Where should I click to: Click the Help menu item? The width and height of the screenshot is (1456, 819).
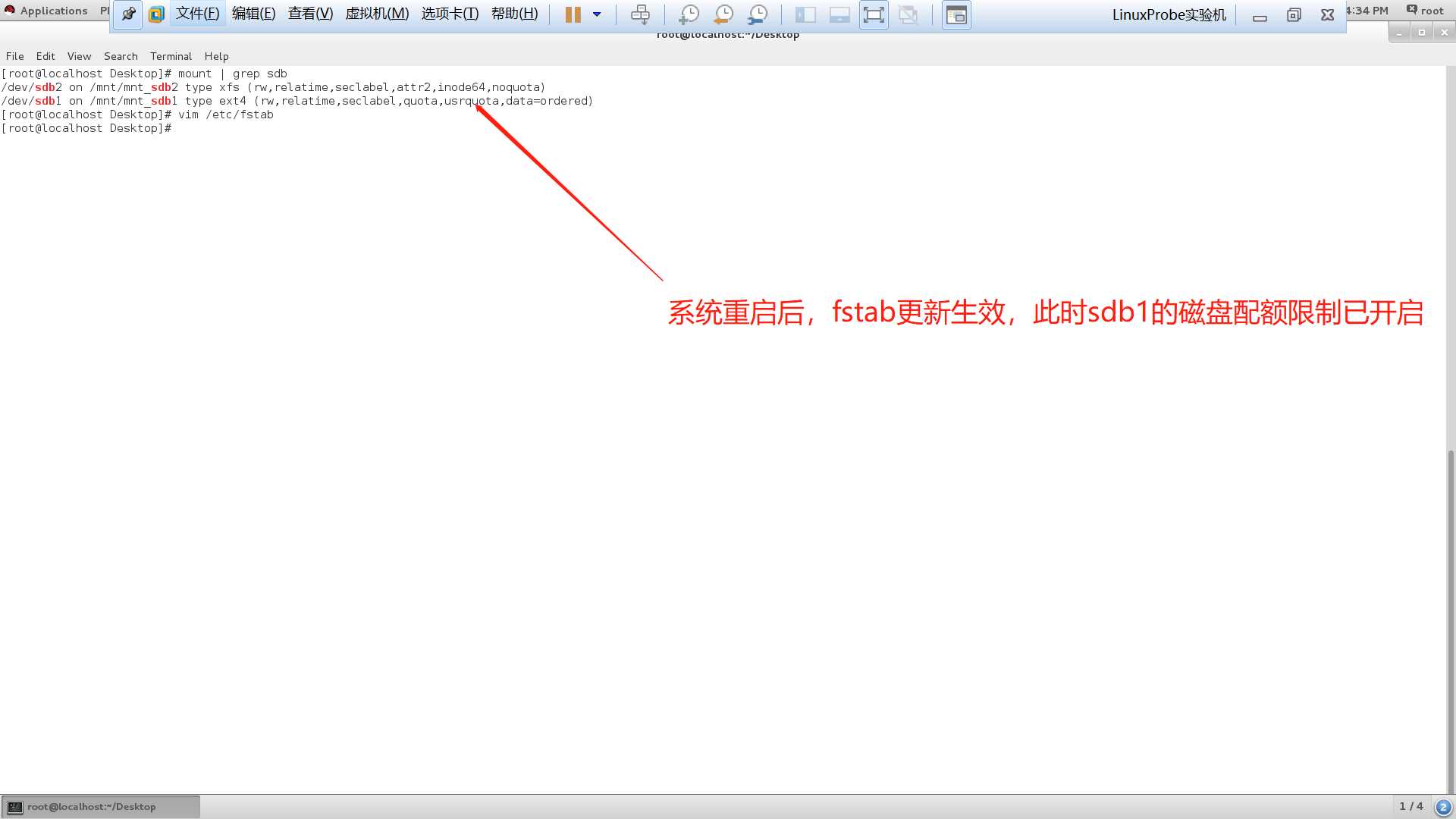click(x=216, y=56)
